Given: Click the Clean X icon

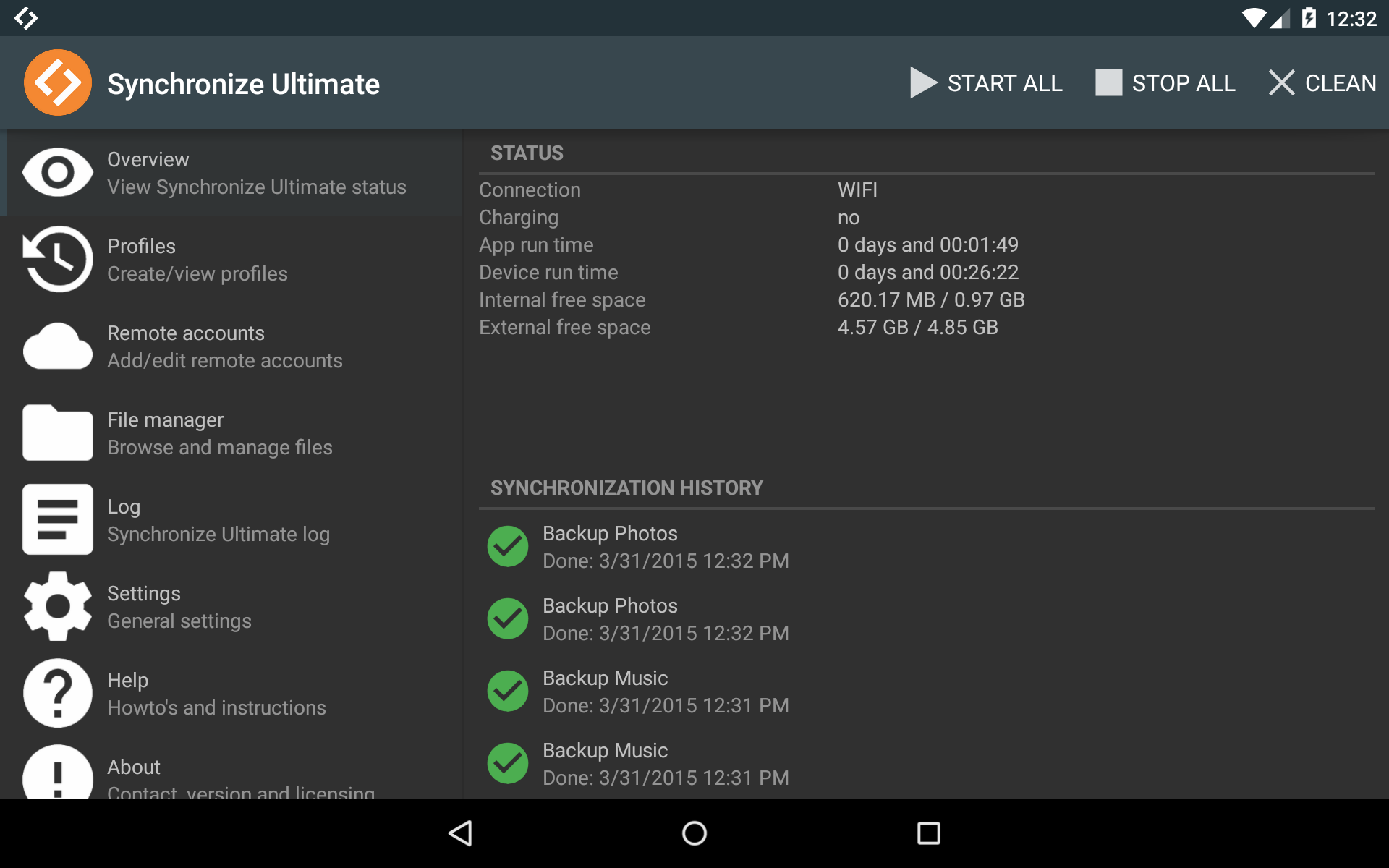Looking at the screenshot, I should click(1281, 82).
